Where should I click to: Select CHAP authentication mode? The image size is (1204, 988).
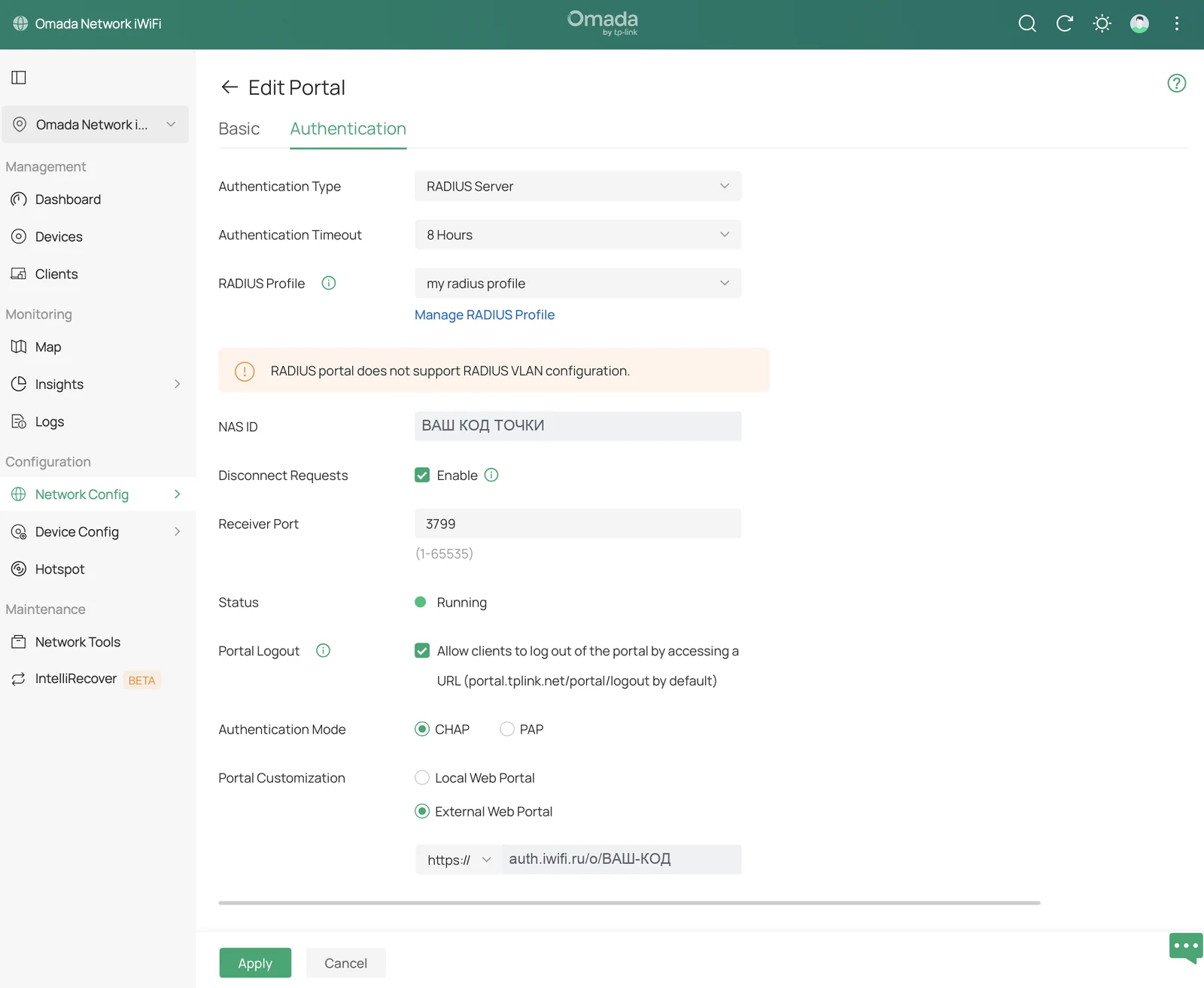[x=422, y=729]
